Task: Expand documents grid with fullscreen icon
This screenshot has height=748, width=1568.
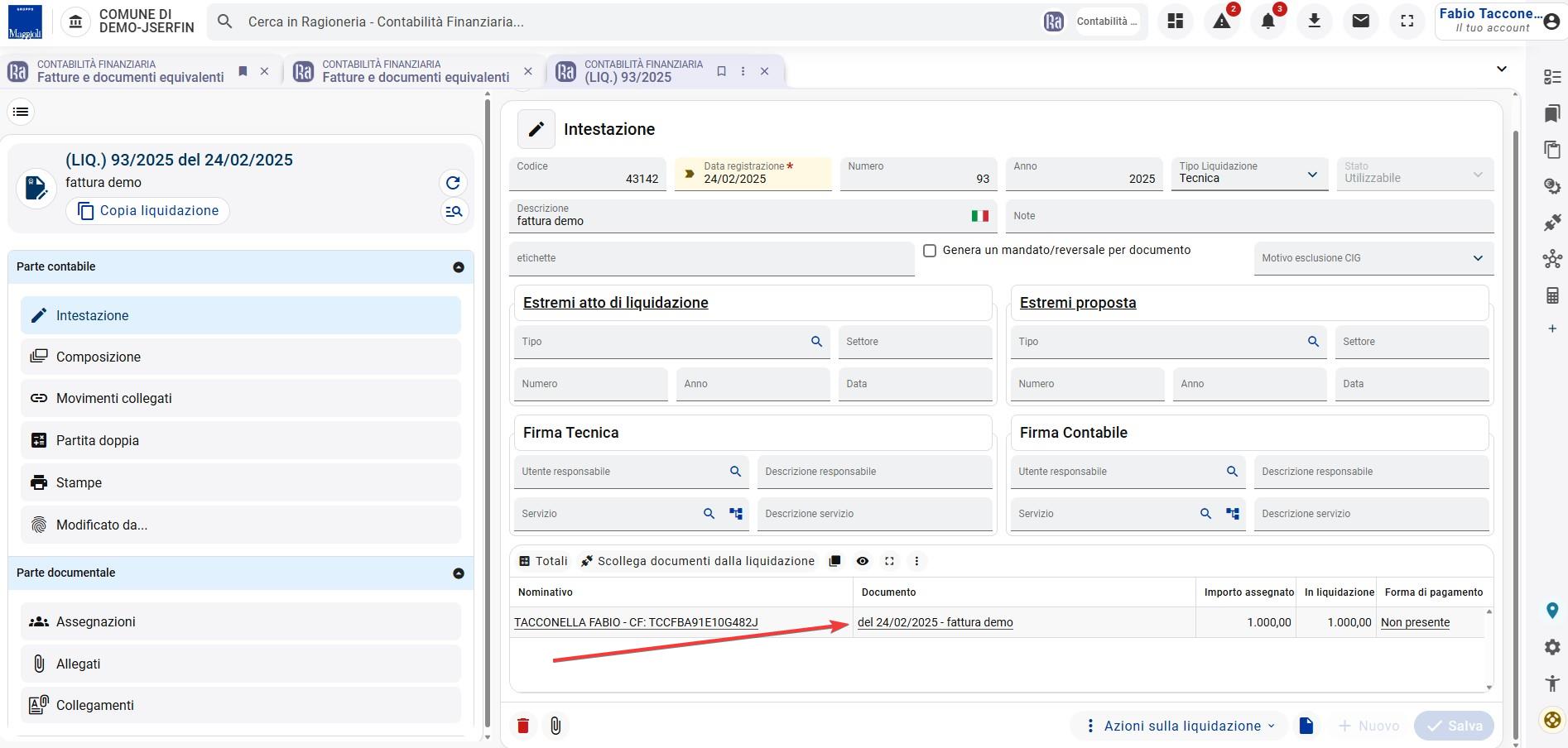Action: [889, 561]
